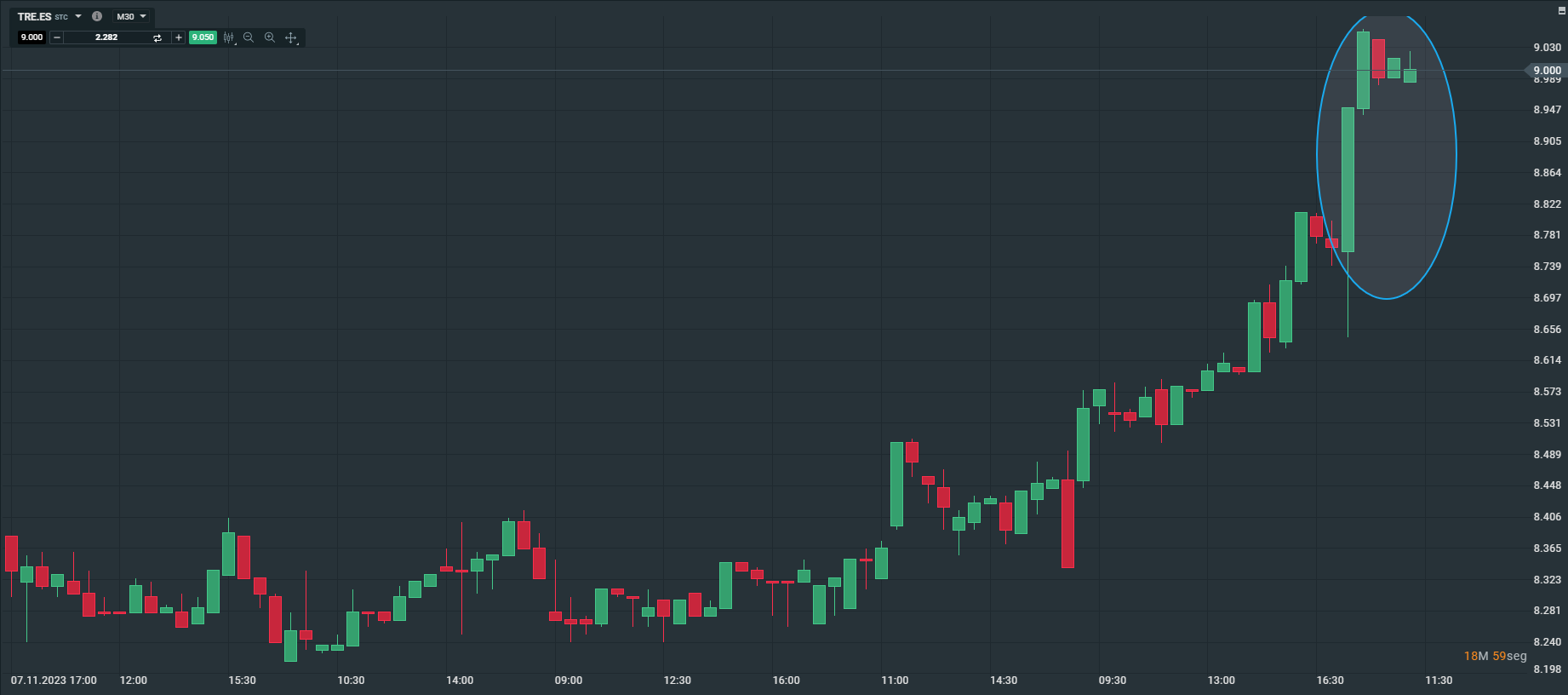Minimize the chart panel with corner icon

point(1561,11)
